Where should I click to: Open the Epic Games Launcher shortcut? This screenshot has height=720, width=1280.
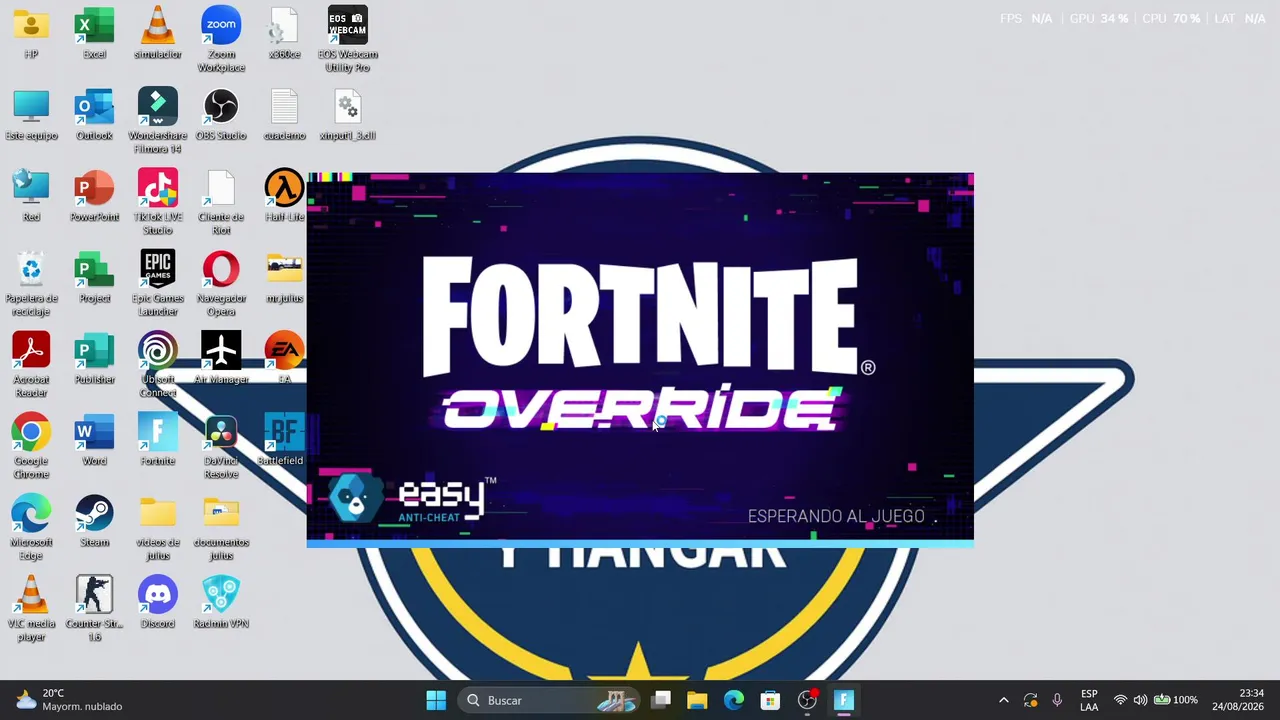[157, 284]
